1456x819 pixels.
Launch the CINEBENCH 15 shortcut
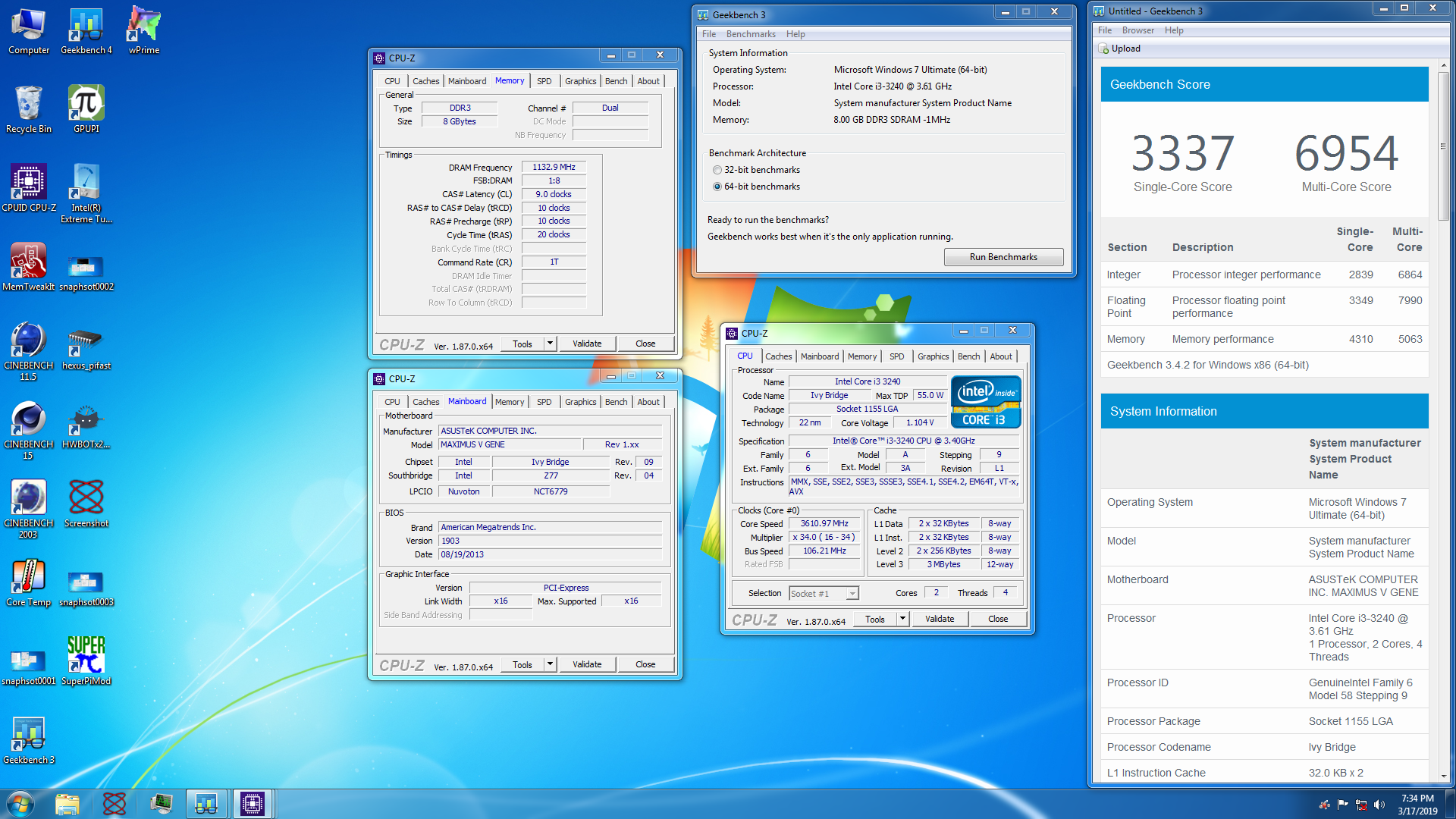tap(29, 431)
